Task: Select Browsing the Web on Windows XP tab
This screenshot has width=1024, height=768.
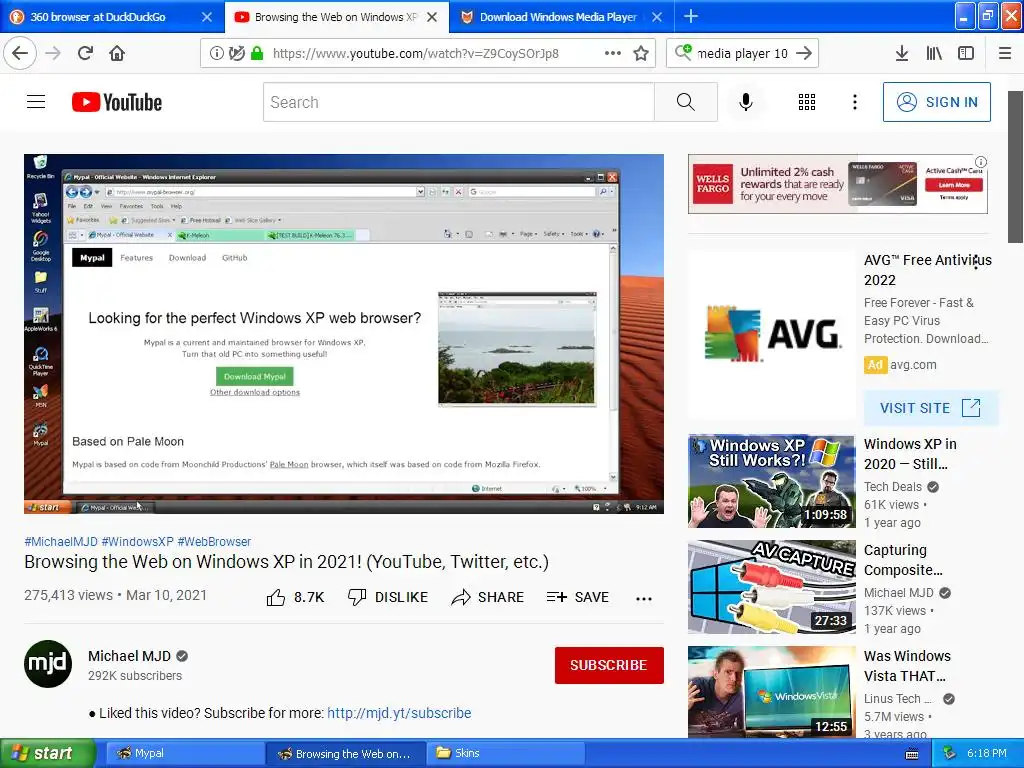Action: [336, 17]
